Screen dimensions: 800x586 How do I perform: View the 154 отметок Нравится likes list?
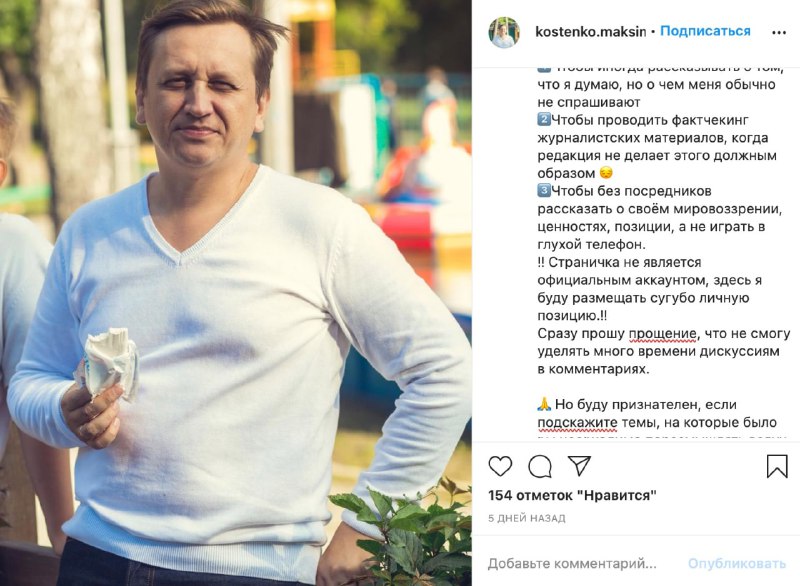[x=572, y=495]
